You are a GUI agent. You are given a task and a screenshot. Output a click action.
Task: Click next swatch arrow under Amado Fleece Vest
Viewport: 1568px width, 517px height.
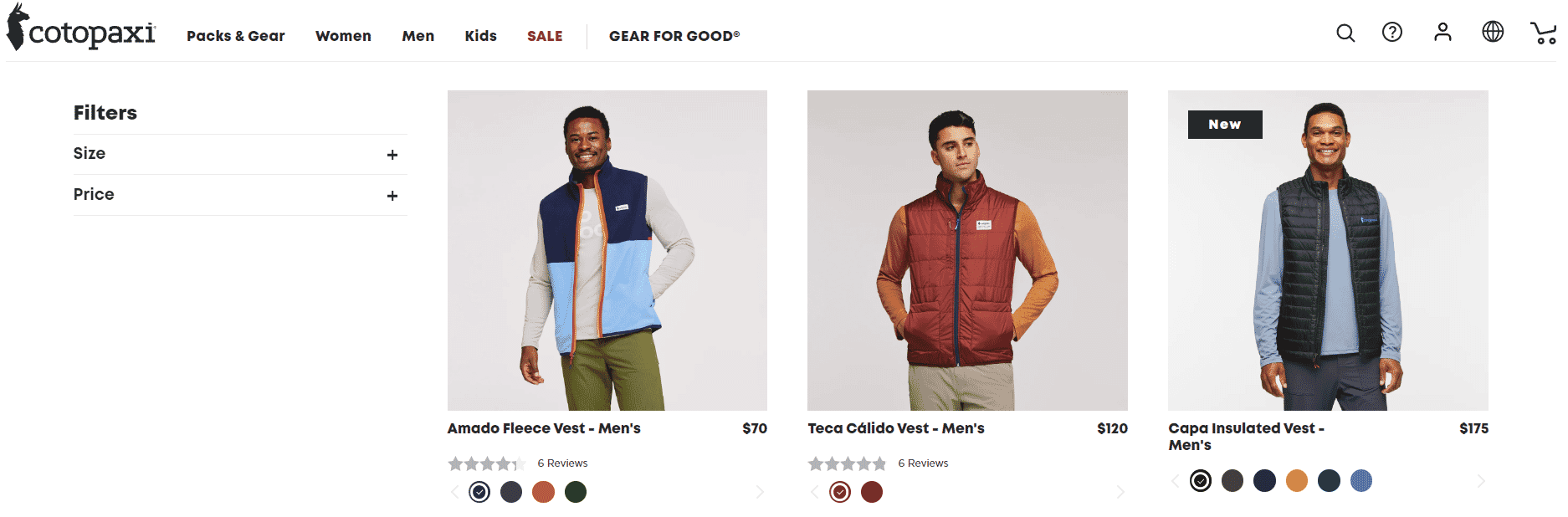coord(760,492)
